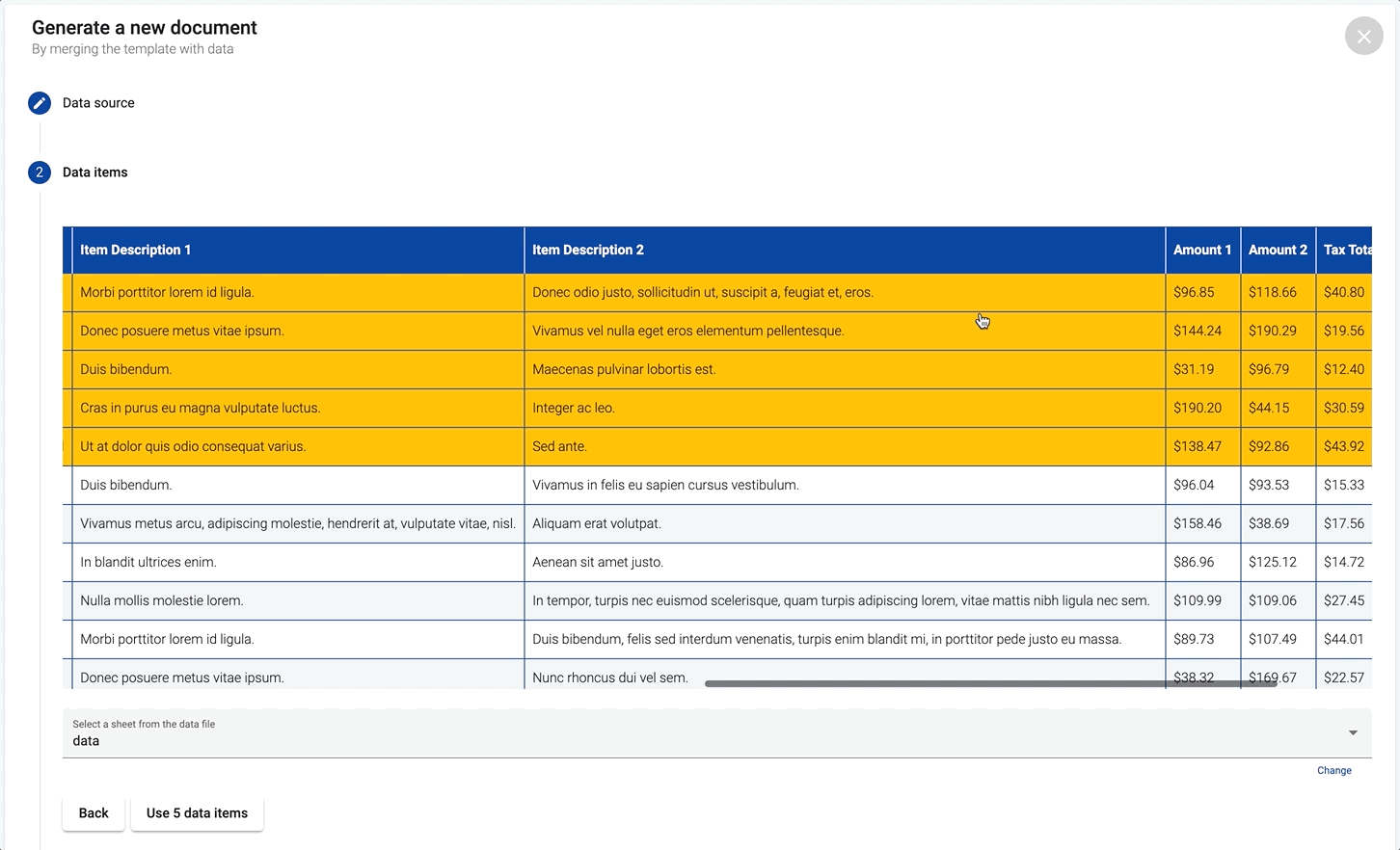This screenshot has width=1400, height=850.
Task: Click the $86.96 amount cell
Action: pyautogui.click(x=1202, y=563)
